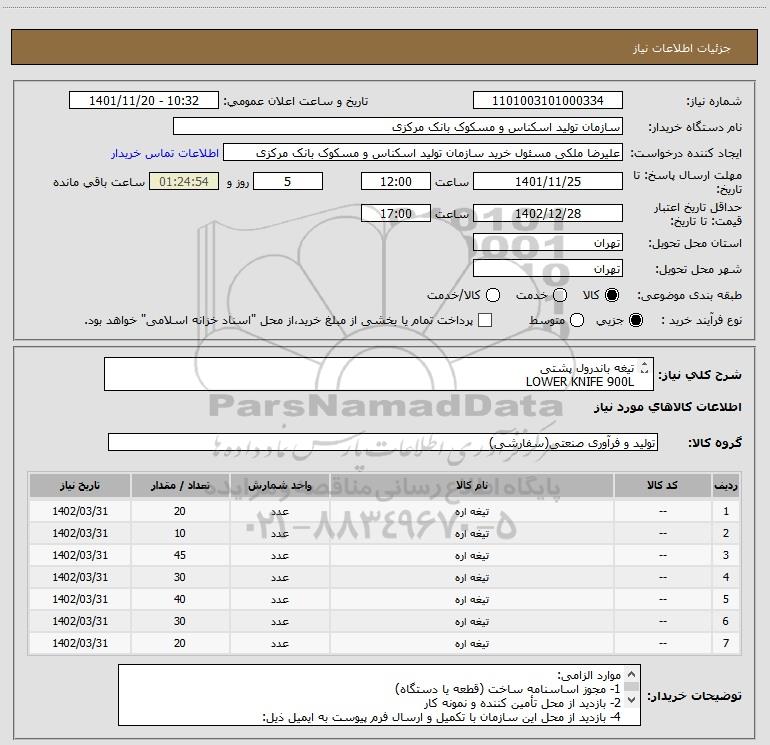Click the delivery city field تهران
The height and width of the screenshot is (745, 770).
tap(548, 268)
